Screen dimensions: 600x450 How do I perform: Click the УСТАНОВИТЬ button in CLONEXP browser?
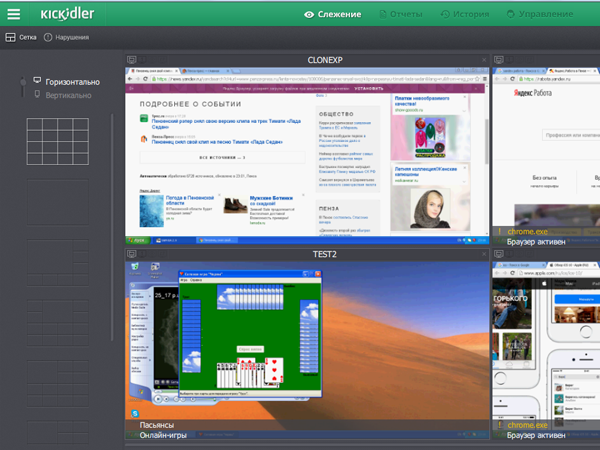click(368, 88)
